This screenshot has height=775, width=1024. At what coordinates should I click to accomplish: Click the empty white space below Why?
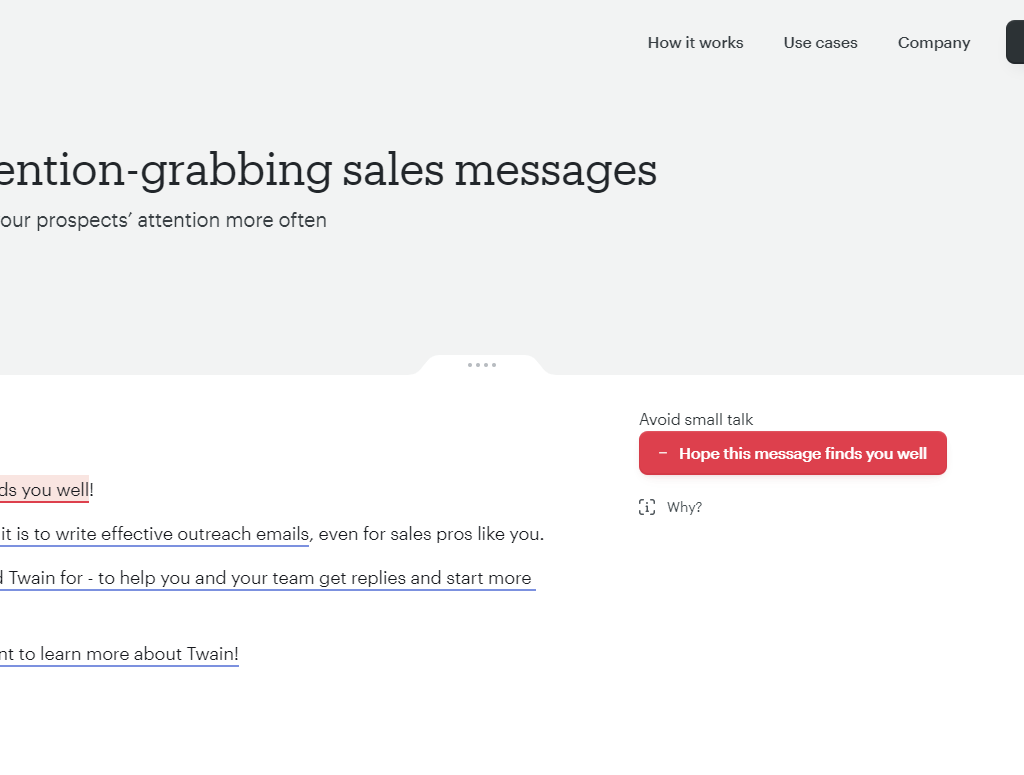790,620
